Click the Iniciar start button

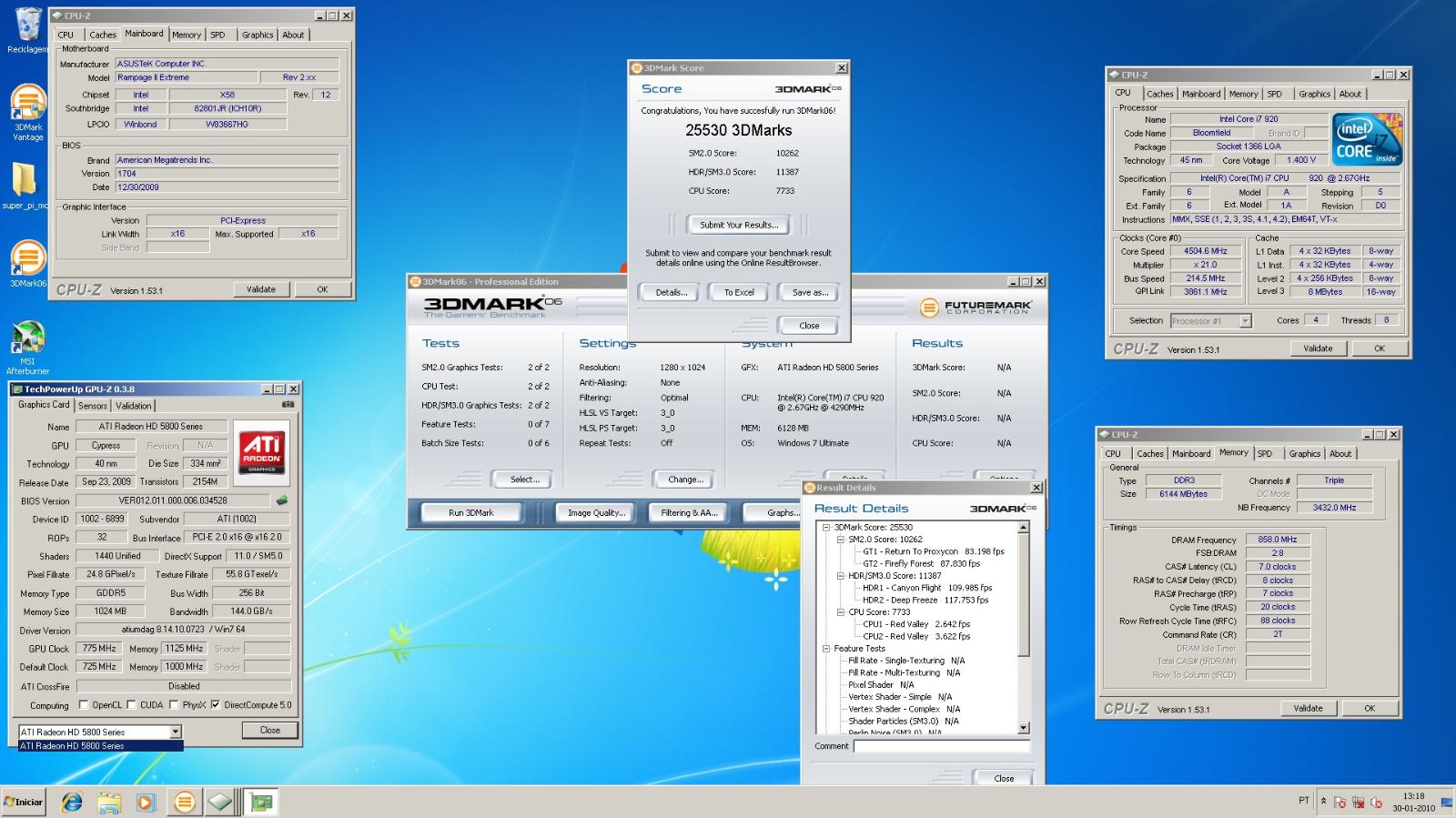(x=24, y=802)
